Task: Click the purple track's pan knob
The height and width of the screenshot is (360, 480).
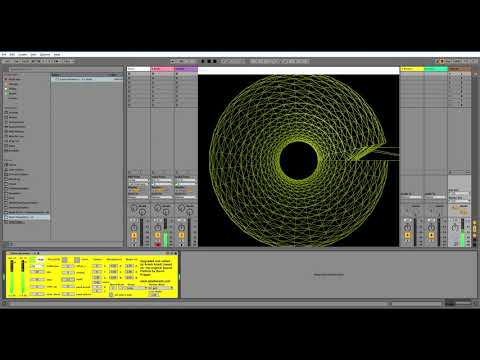Action: (181, 228)
